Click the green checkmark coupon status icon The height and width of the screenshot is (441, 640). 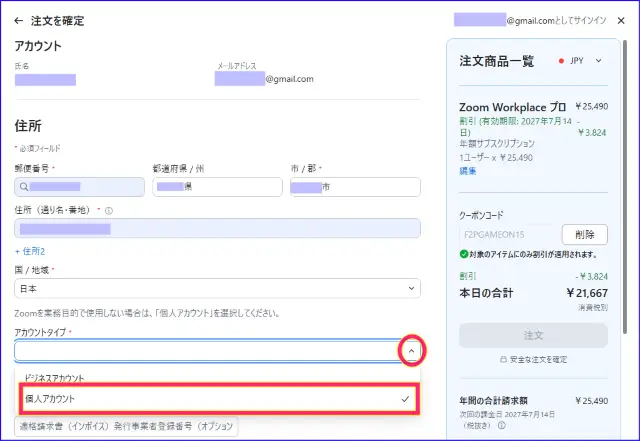pos(464,254)
